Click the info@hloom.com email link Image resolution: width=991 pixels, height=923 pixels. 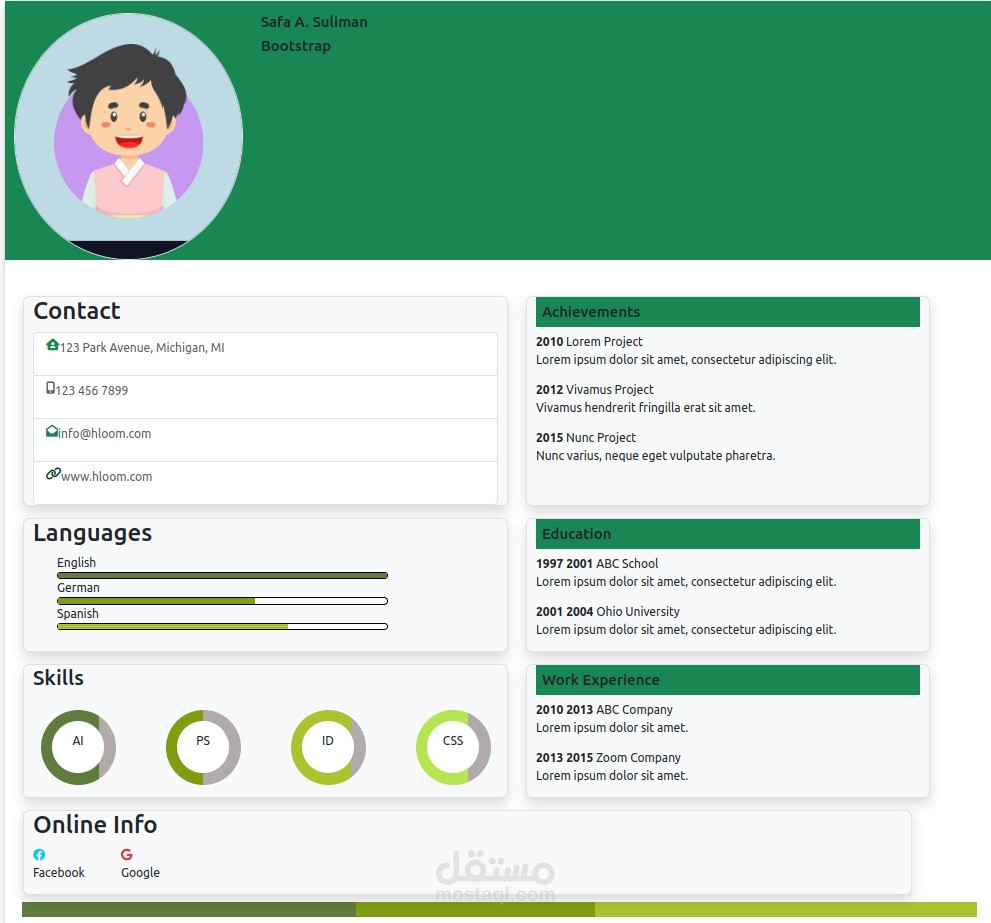coord(104,434)
